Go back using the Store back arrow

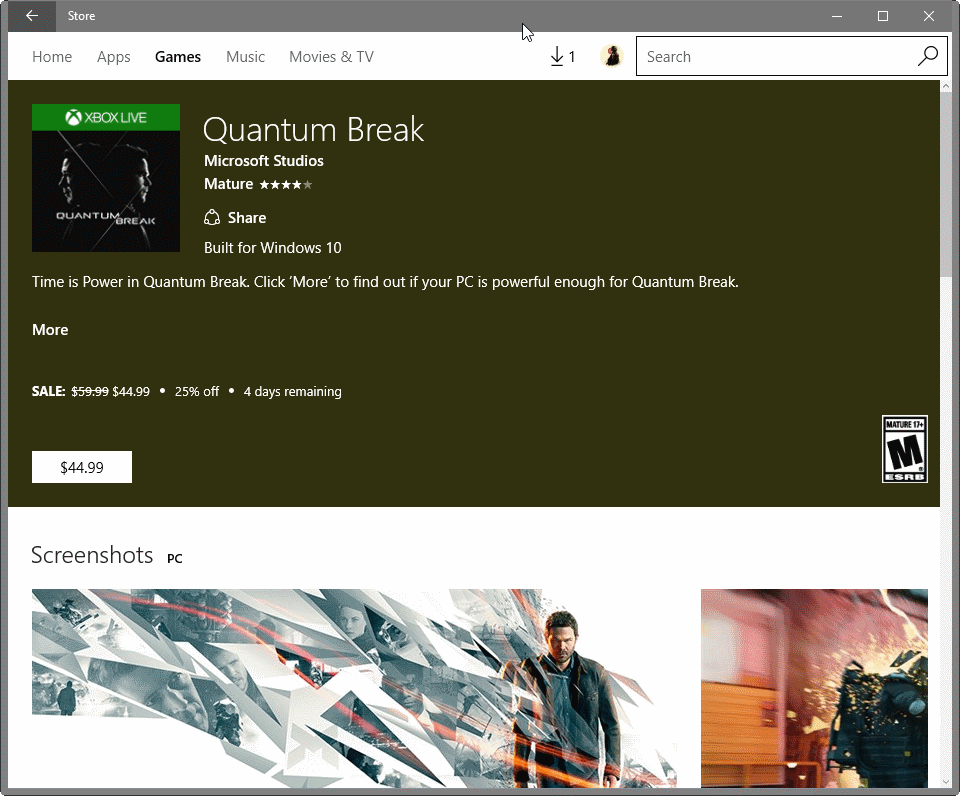pyautogui.click(x=32, y=16)
